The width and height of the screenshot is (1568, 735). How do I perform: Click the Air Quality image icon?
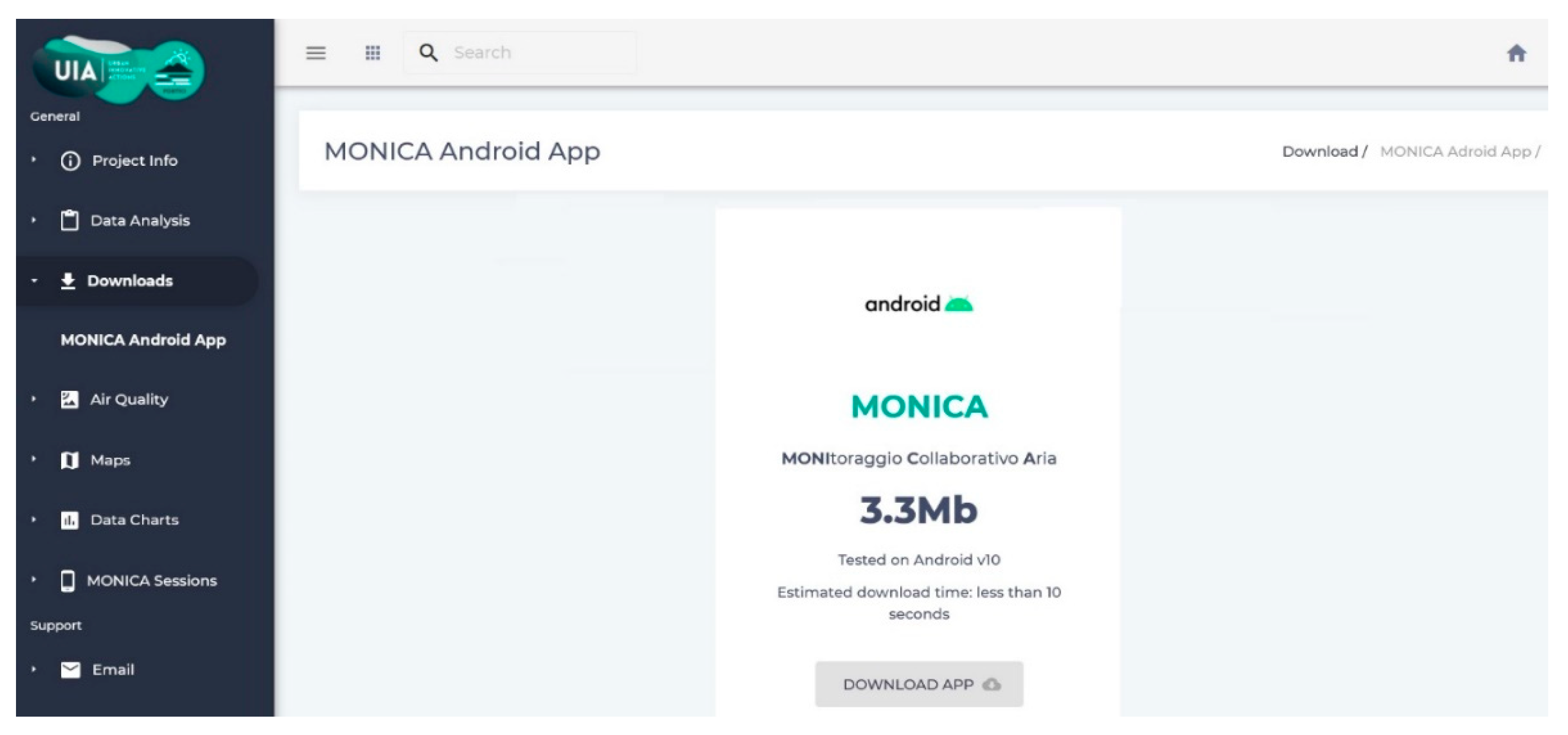pos(69,399)
